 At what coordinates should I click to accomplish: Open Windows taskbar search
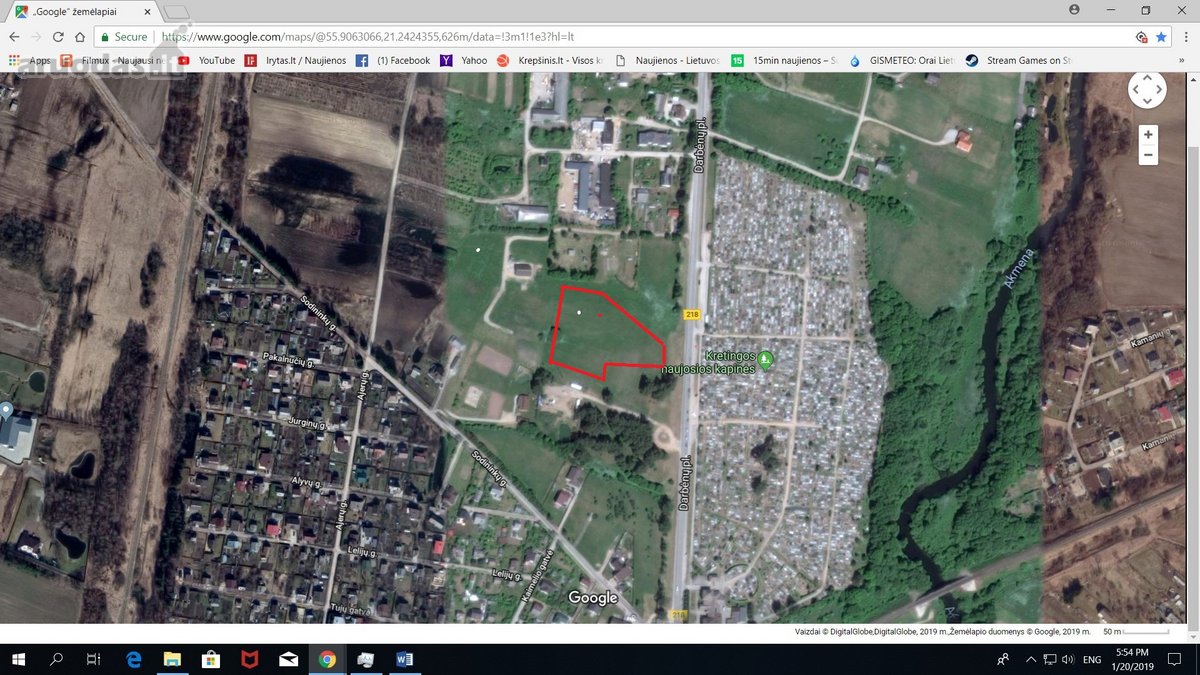click(x=56, y=659)
